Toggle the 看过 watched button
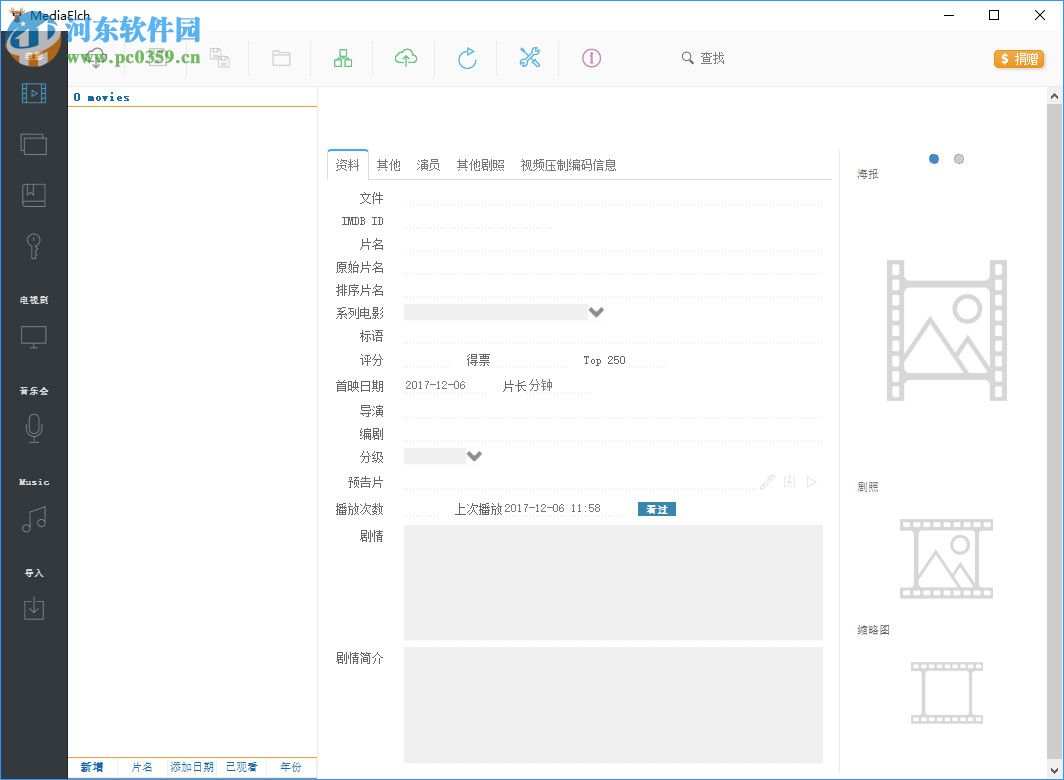This screenshot has height=780, width=1064. pyautogui.click(x=656, y=509)
